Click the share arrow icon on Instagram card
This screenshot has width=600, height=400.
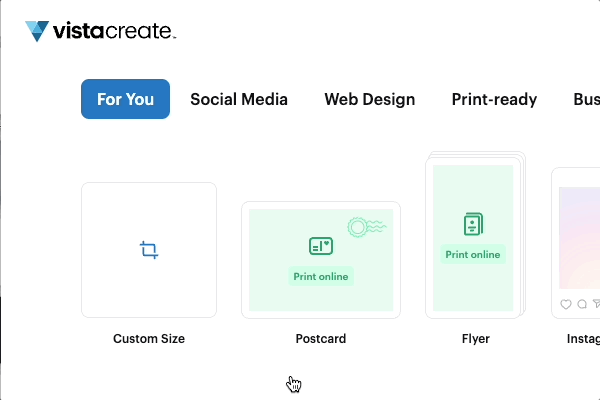coord(596,304)
